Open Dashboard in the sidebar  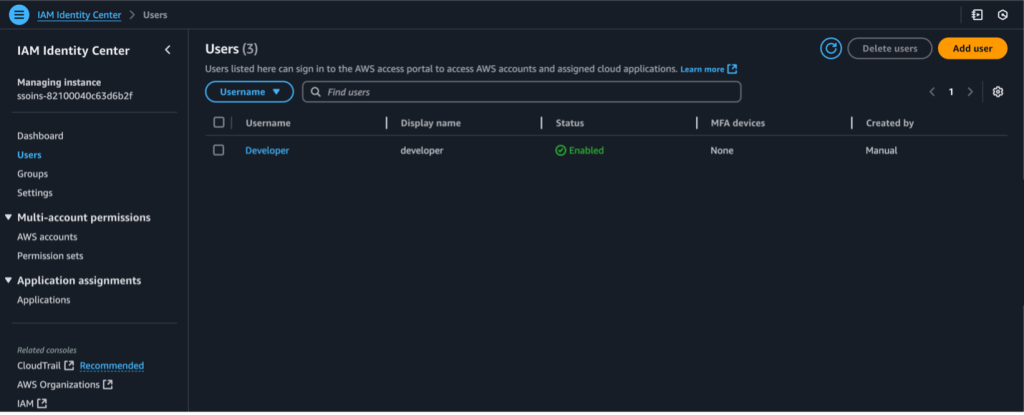coord(40,136)
